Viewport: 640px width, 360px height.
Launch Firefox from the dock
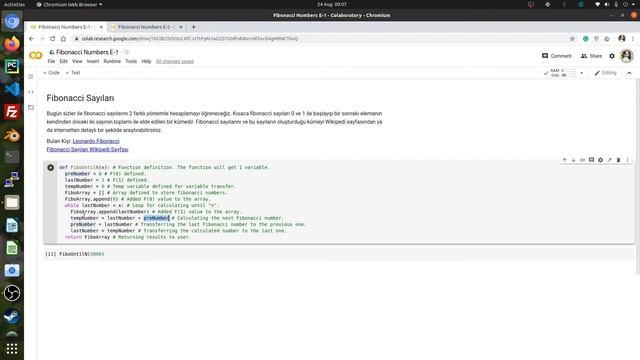tap(12, 44)
